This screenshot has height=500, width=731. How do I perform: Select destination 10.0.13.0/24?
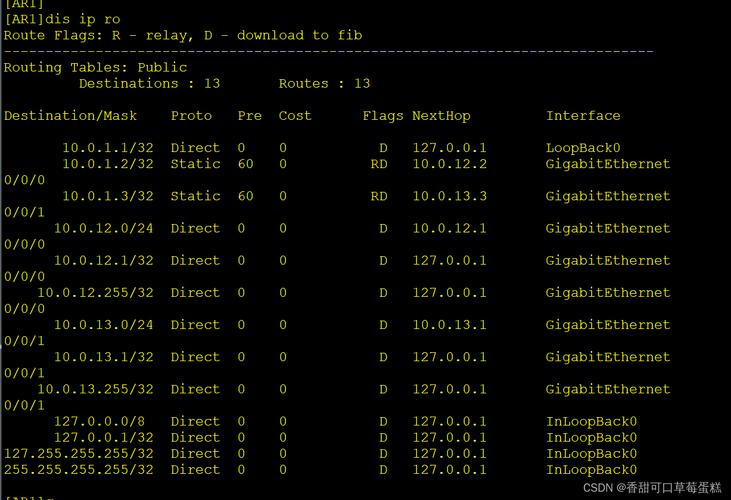point(103,325)
